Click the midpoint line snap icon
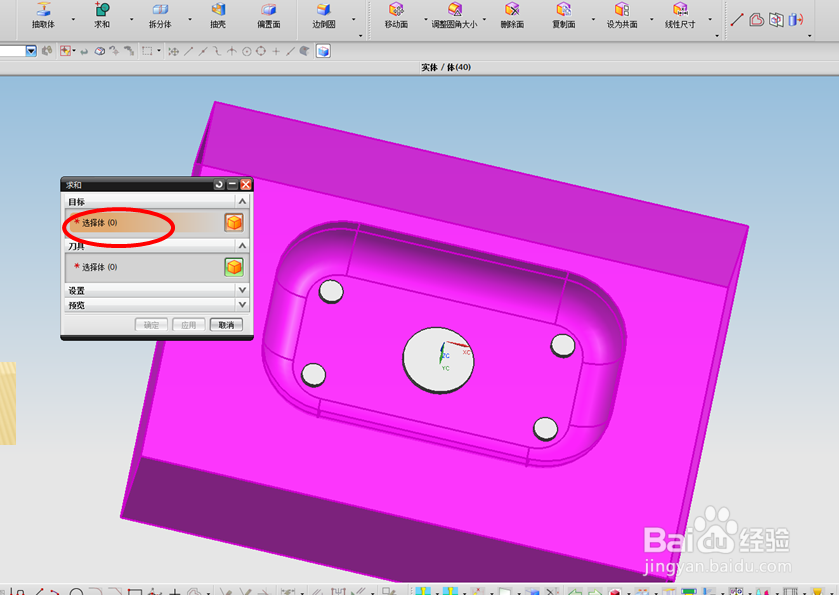The image size is (839, 595). tap(203, 51)
